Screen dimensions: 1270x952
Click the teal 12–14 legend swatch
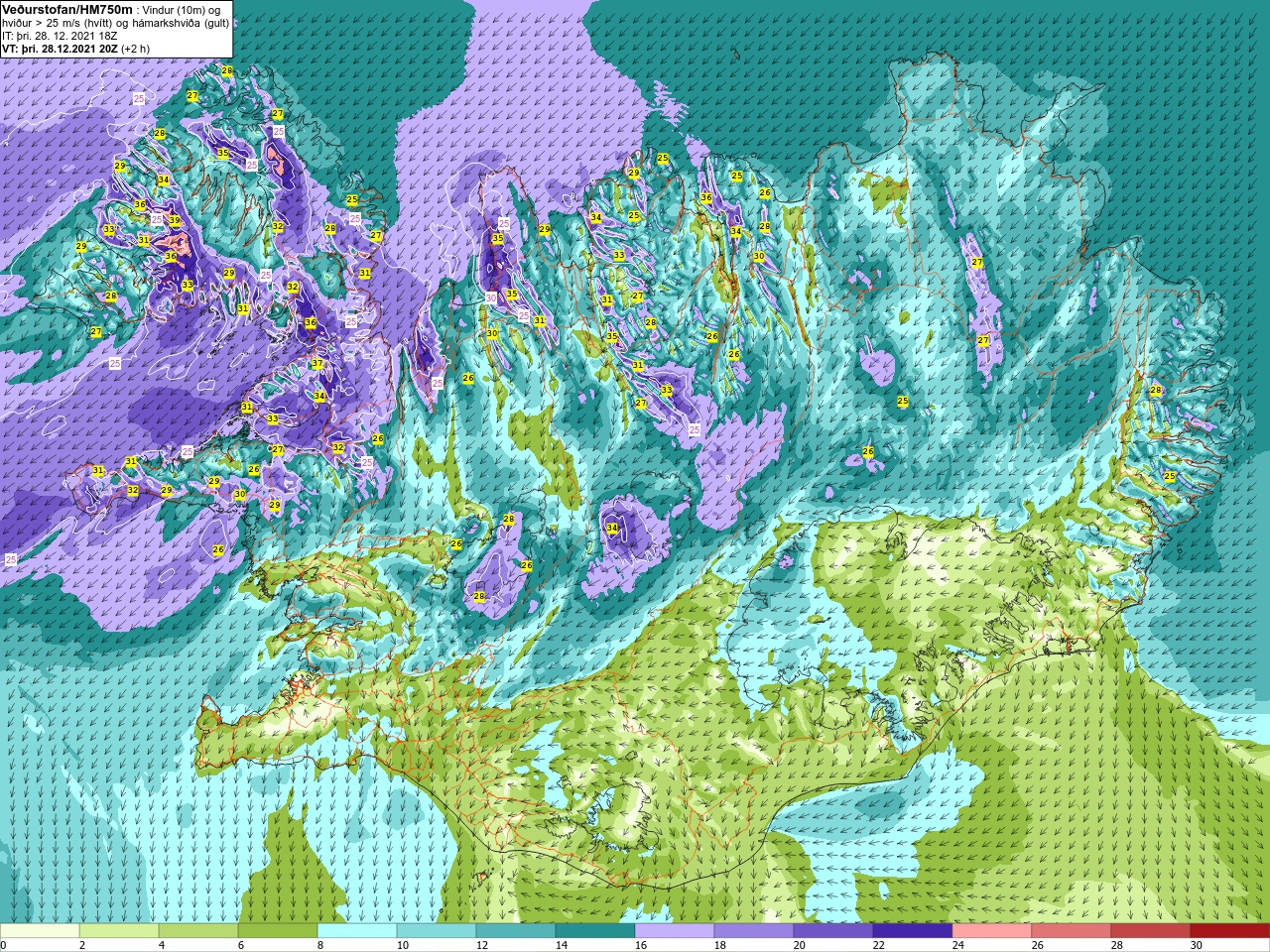pyautogui.click(x=516, y=931)
